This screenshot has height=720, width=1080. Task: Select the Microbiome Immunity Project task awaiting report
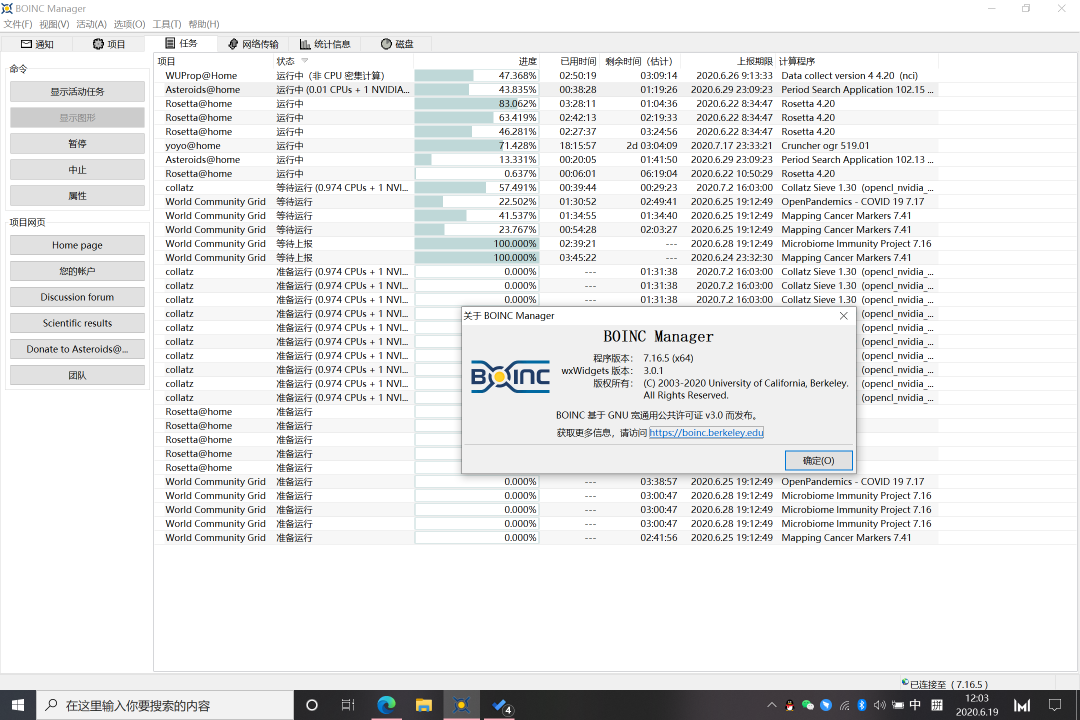(x=546, y=244)
